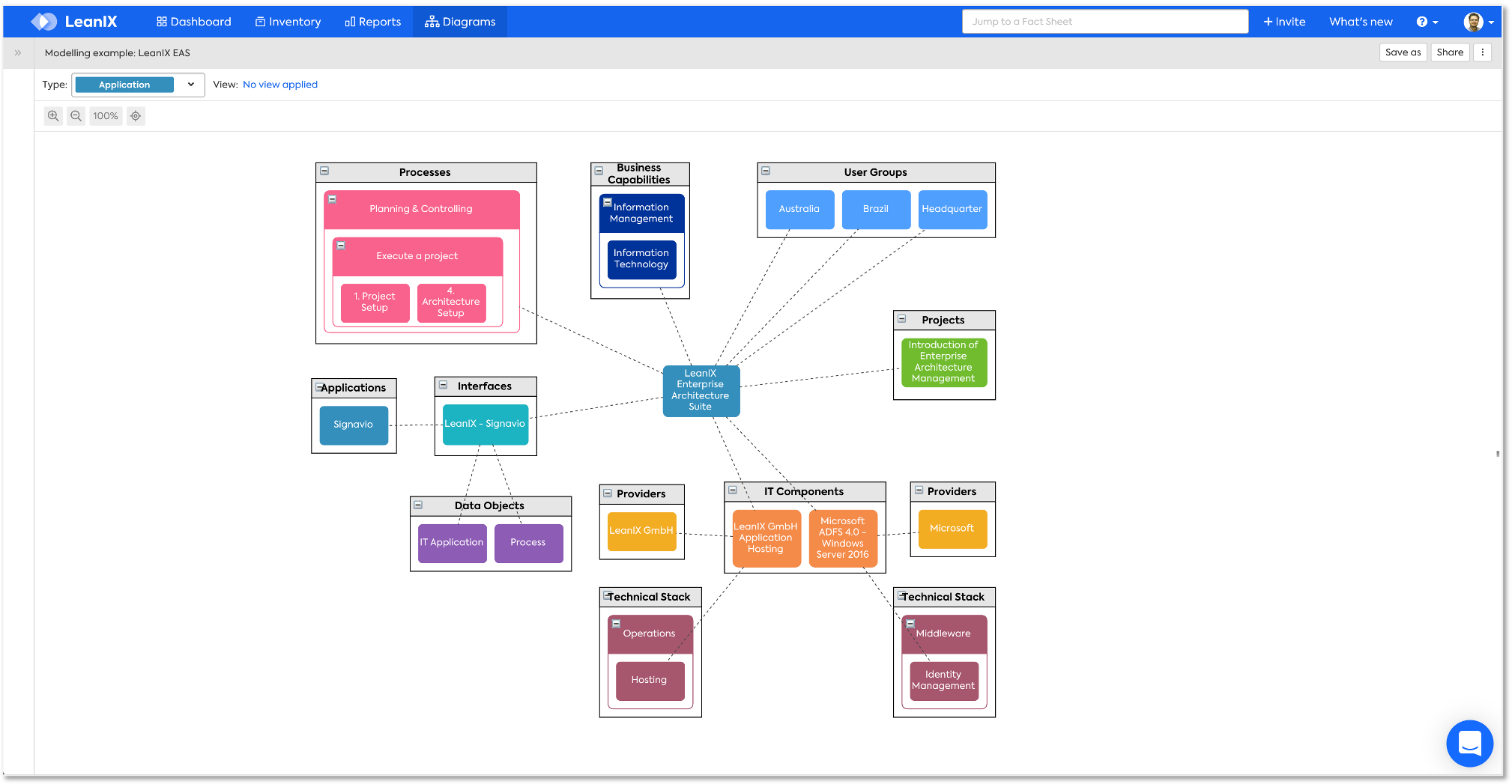Select the Introduction of Enterprise Architecture Management node
Image resolution: width=1512 pixels, height=784 pixels.
944,362
